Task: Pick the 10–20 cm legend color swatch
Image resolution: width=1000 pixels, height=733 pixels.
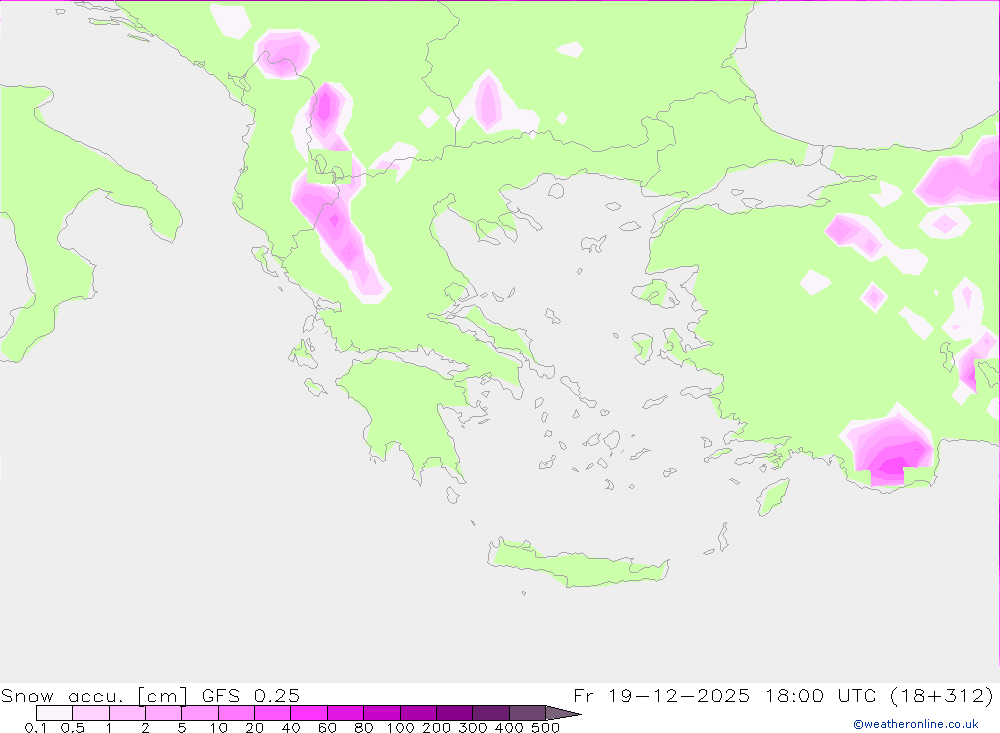Action: coord(236,713)
